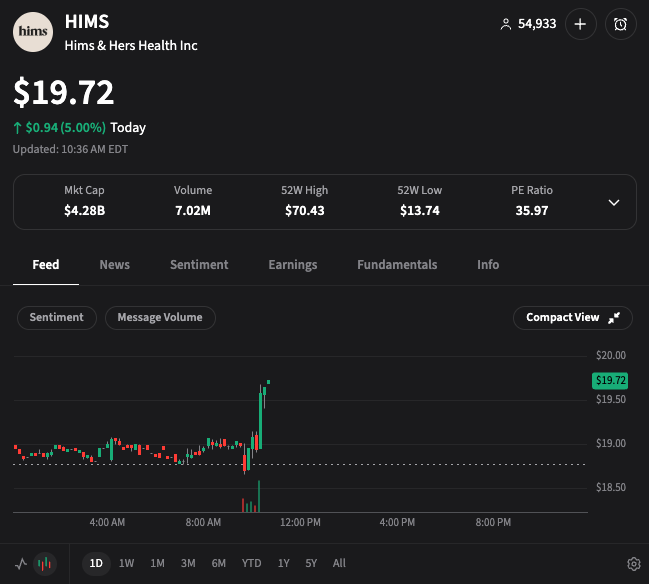
Task: Select the 1Y chart range
Action: tap(284, 563)
